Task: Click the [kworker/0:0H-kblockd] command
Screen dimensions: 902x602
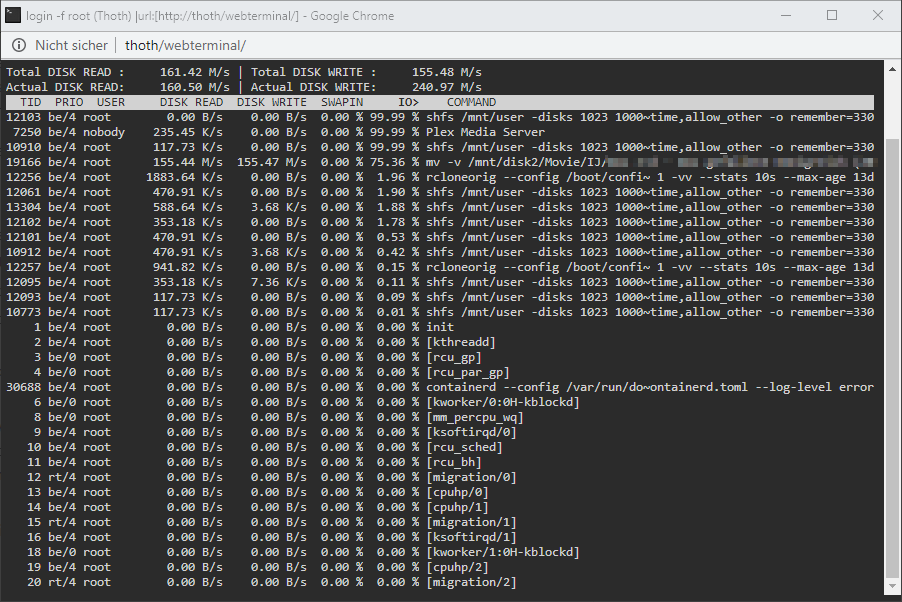Action: click(503, 402)
